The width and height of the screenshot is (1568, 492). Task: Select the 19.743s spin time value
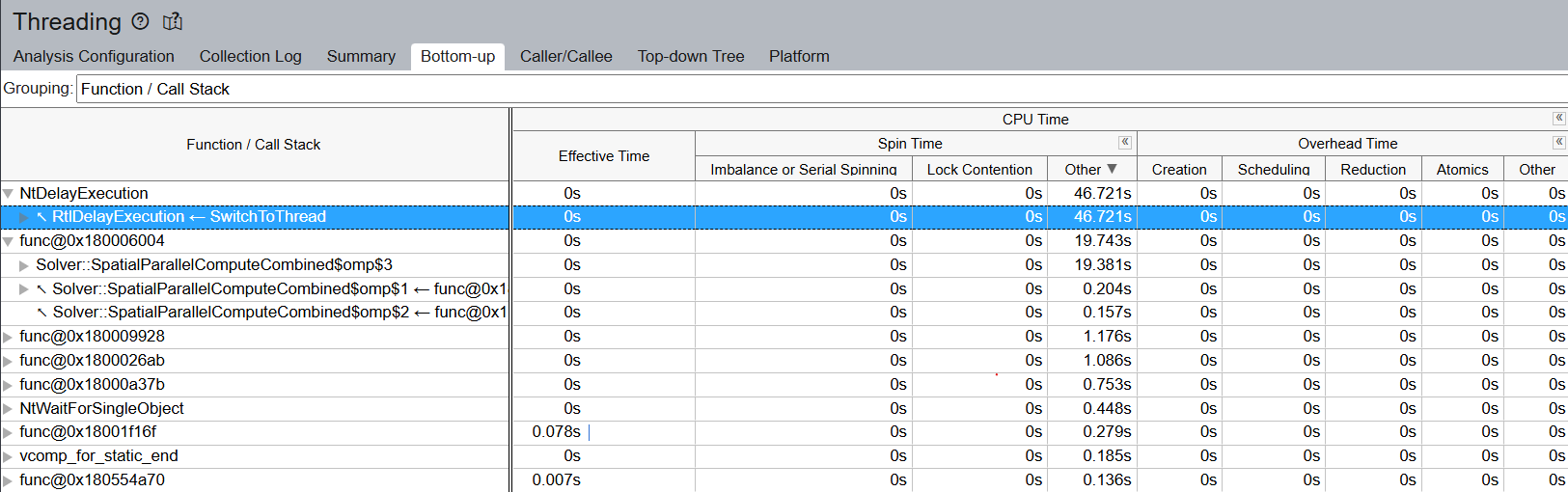pos(1103,241)
